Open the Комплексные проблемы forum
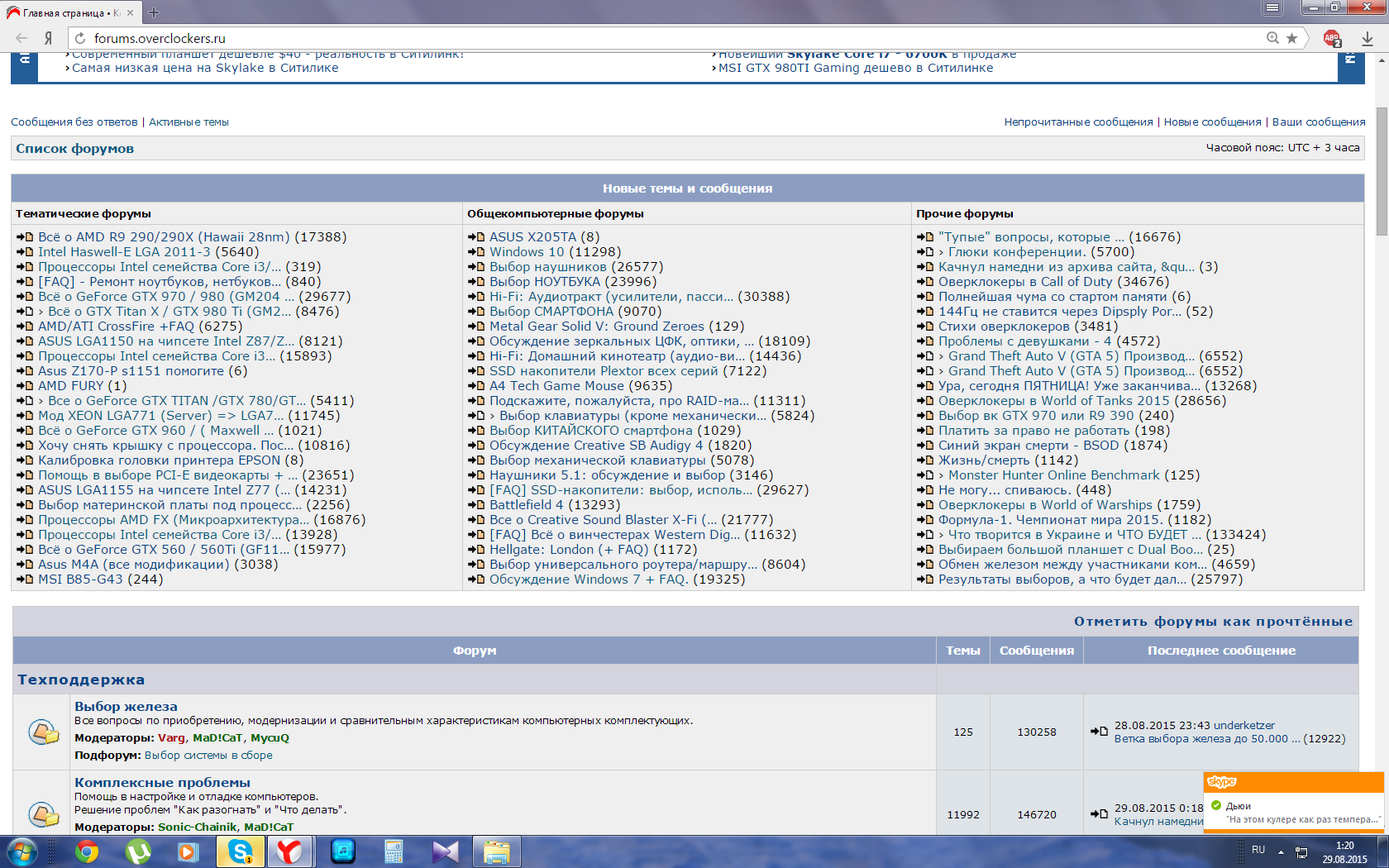 click(x=162, y=783)
